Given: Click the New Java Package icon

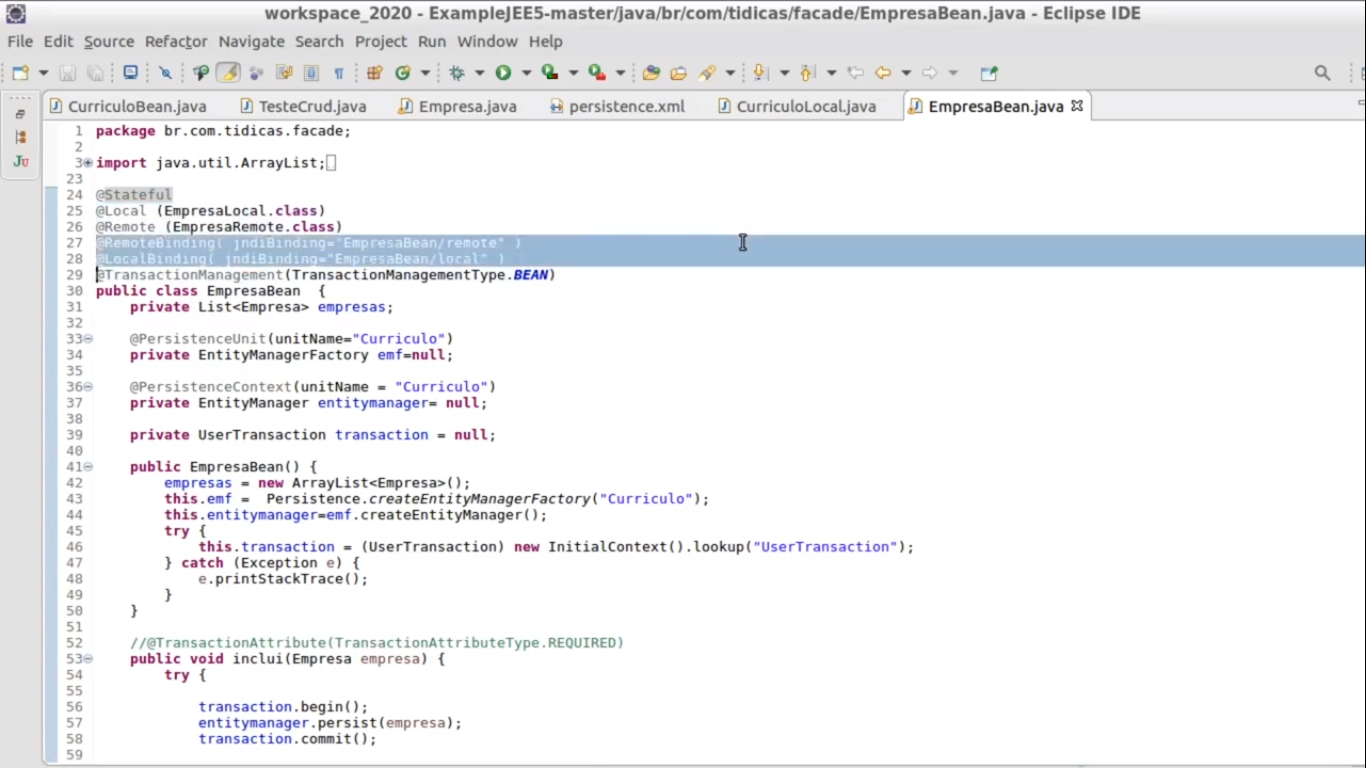Looking at the screenshot, I should (375, 73).
